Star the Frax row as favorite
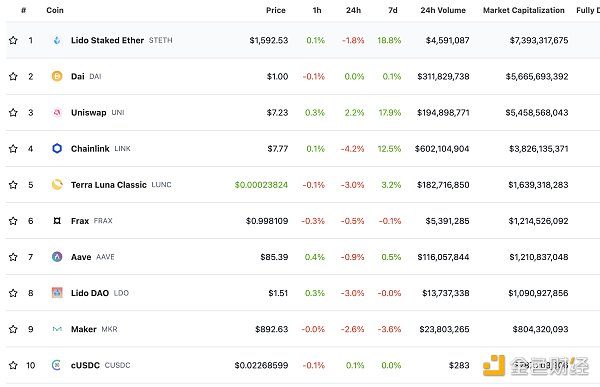This screenshot has height=387, width=600. point(13,221)
